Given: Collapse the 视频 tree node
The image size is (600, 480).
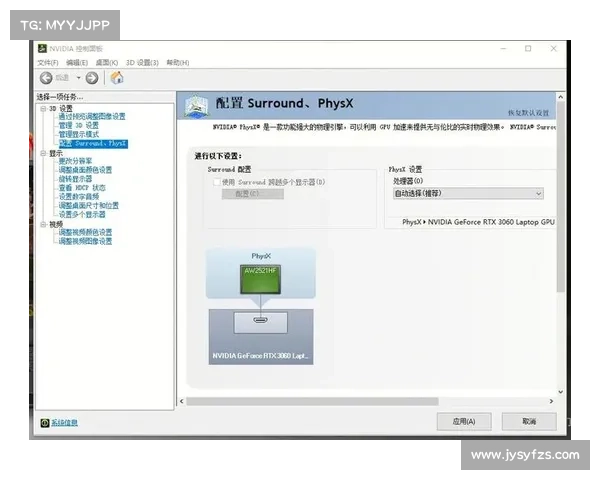Looking at the screenshot, I should (x=44, y=224).
